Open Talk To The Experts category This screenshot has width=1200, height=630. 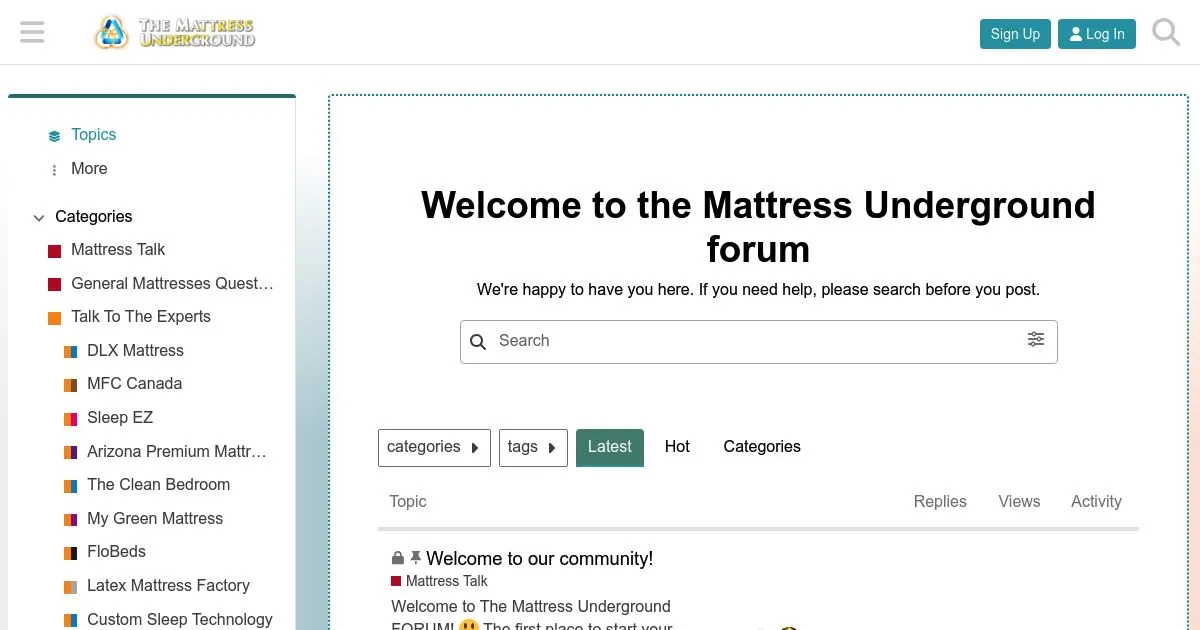click(141, 317)
